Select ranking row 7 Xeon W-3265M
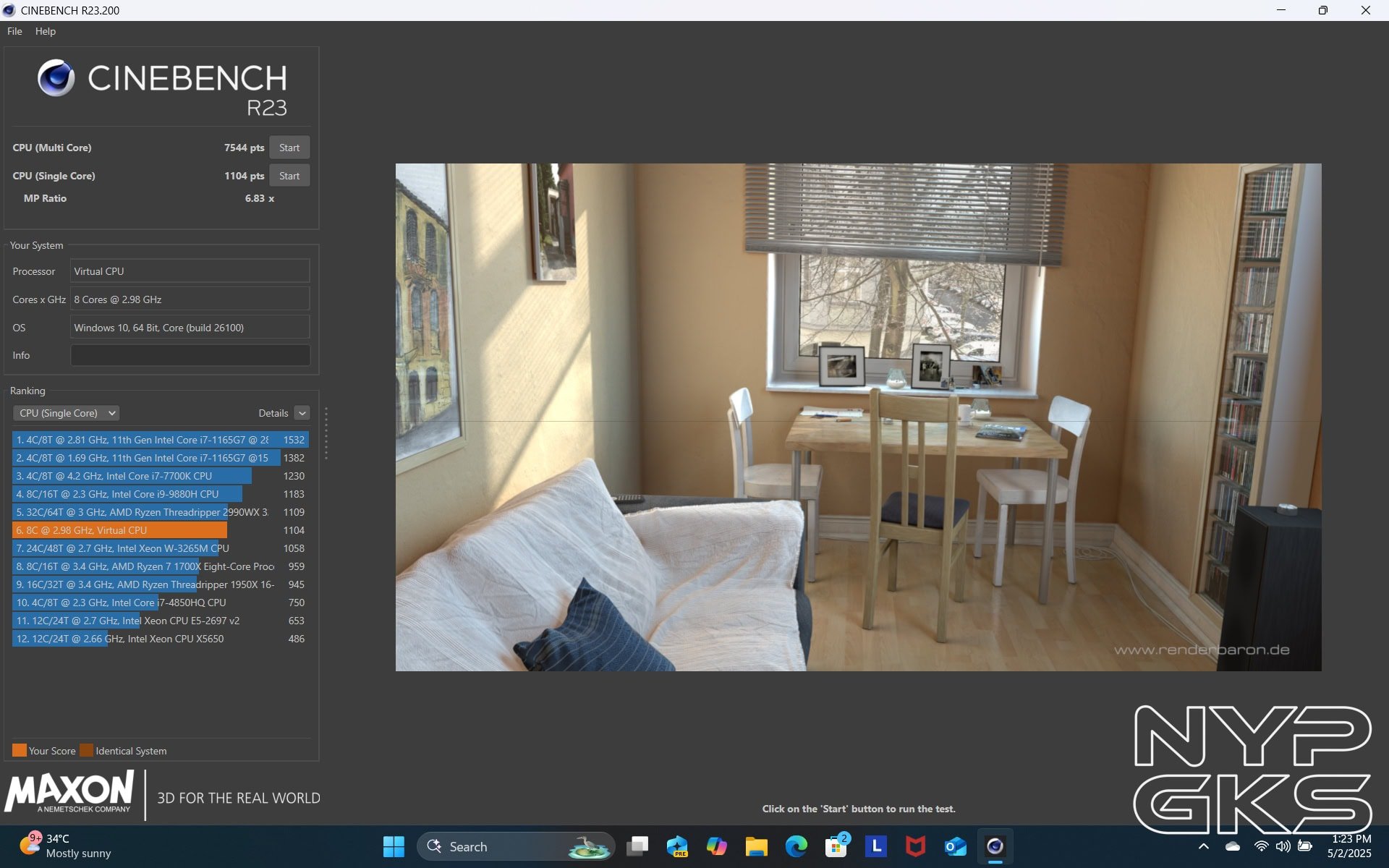This screenshot has width=1389, height=868. (x=161, y=548)
